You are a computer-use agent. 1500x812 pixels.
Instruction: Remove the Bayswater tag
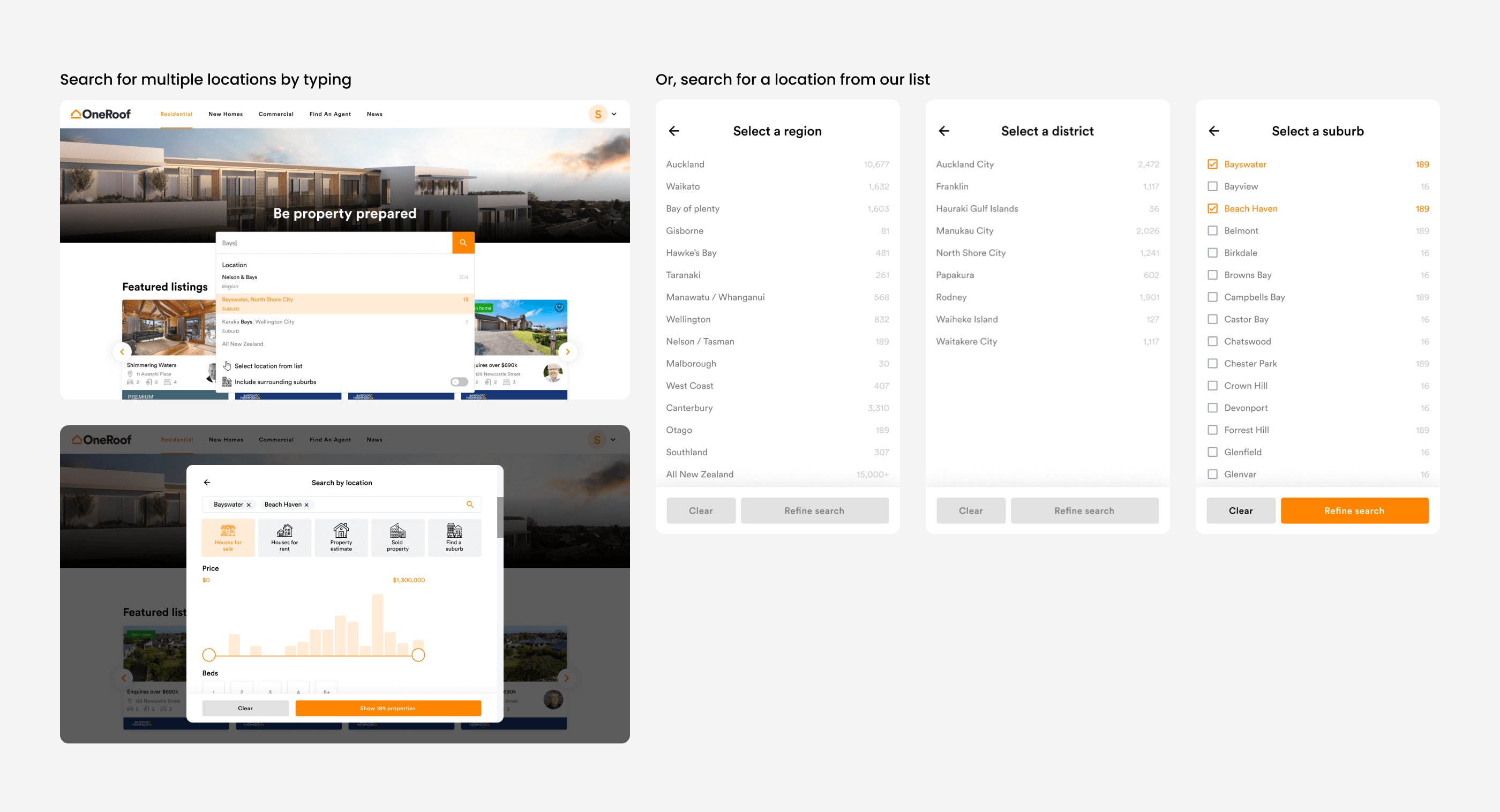249,505
